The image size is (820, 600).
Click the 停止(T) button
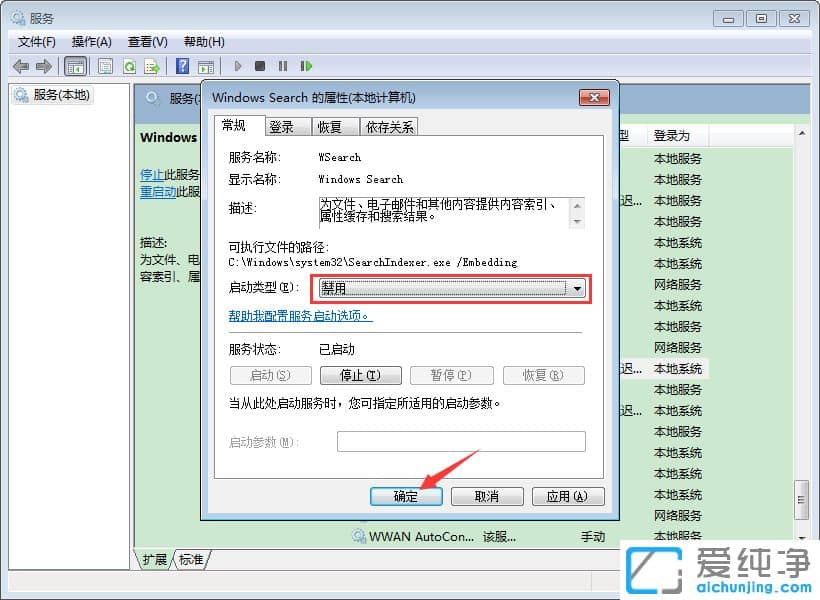tap(360, 376)
